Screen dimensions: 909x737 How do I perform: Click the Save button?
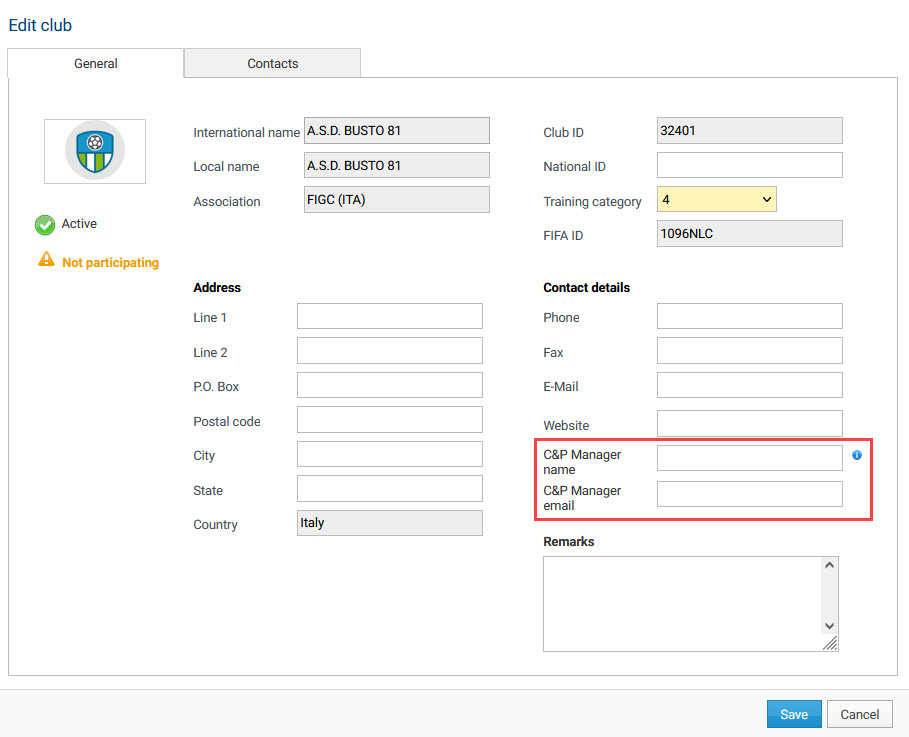click(x=794, y=714)
